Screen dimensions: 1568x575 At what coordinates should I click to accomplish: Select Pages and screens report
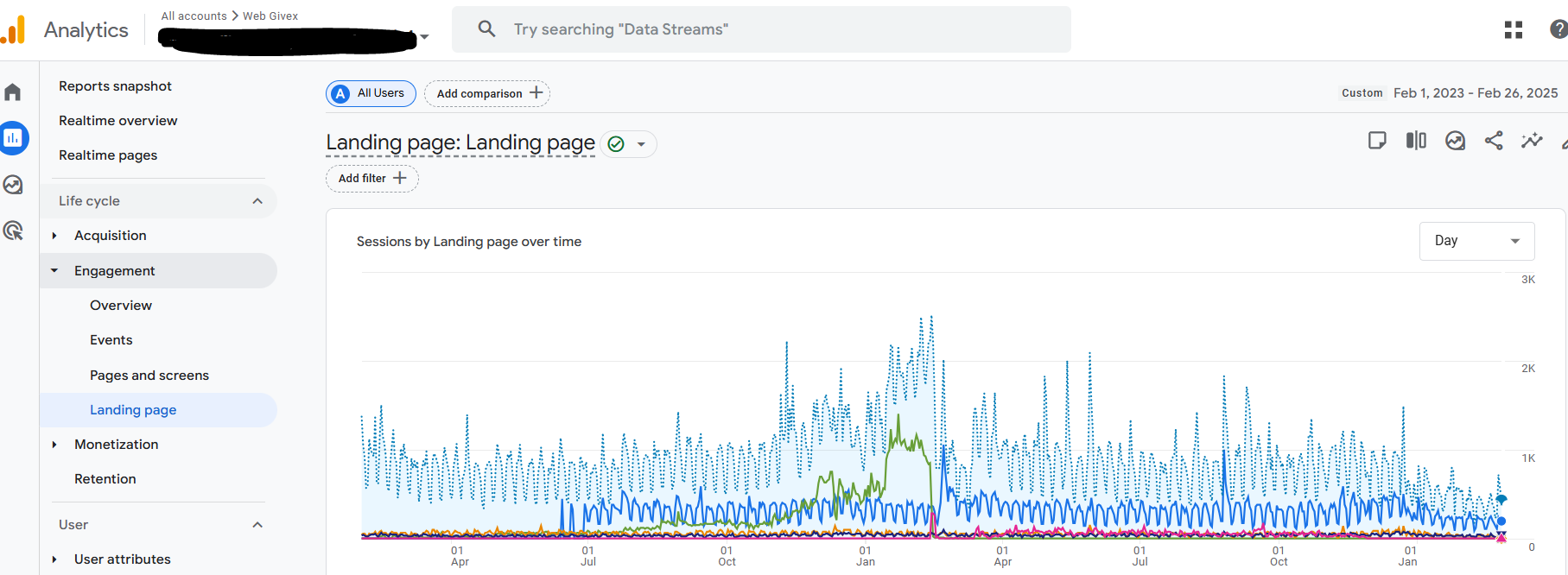tap(149, 376)
